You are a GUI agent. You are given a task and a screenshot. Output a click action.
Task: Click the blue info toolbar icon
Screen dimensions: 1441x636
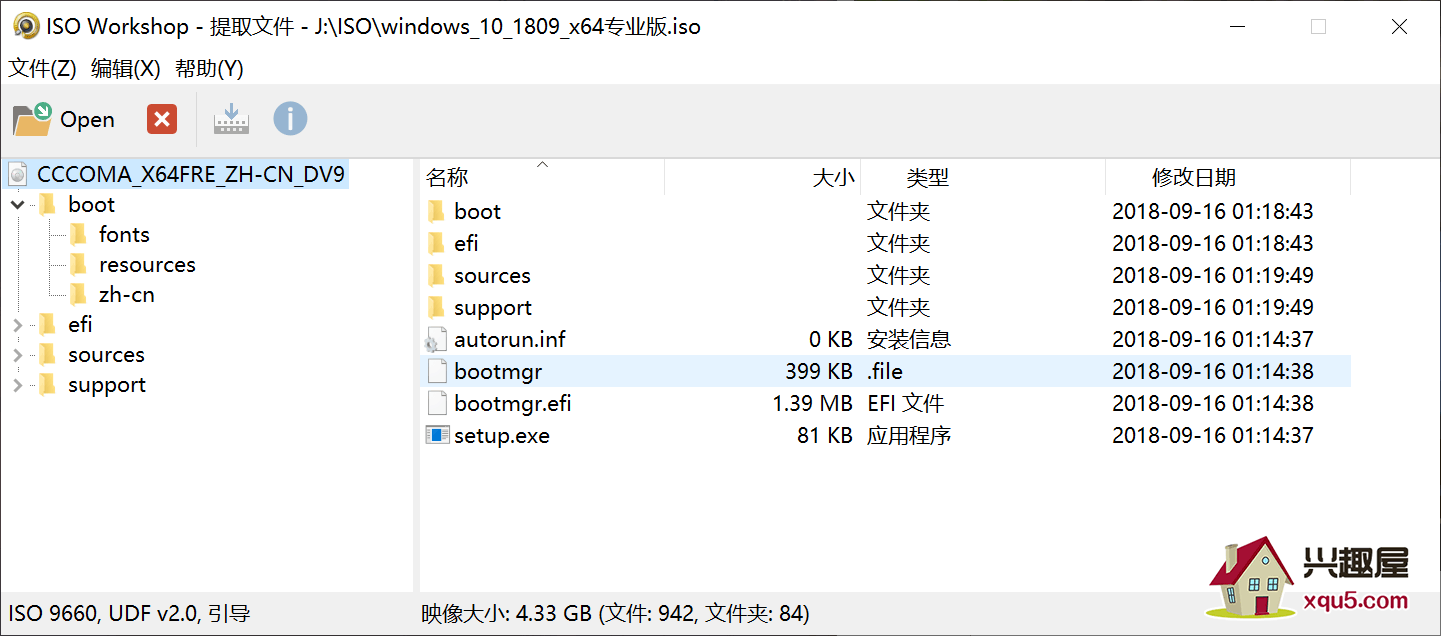290,119
